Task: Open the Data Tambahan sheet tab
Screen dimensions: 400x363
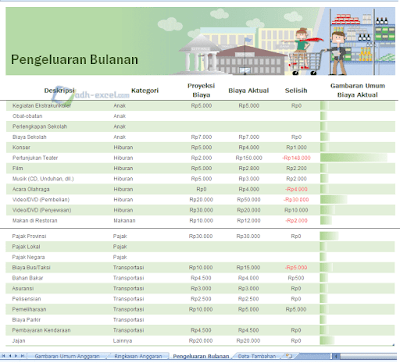Action: click(x=257, y=356)
